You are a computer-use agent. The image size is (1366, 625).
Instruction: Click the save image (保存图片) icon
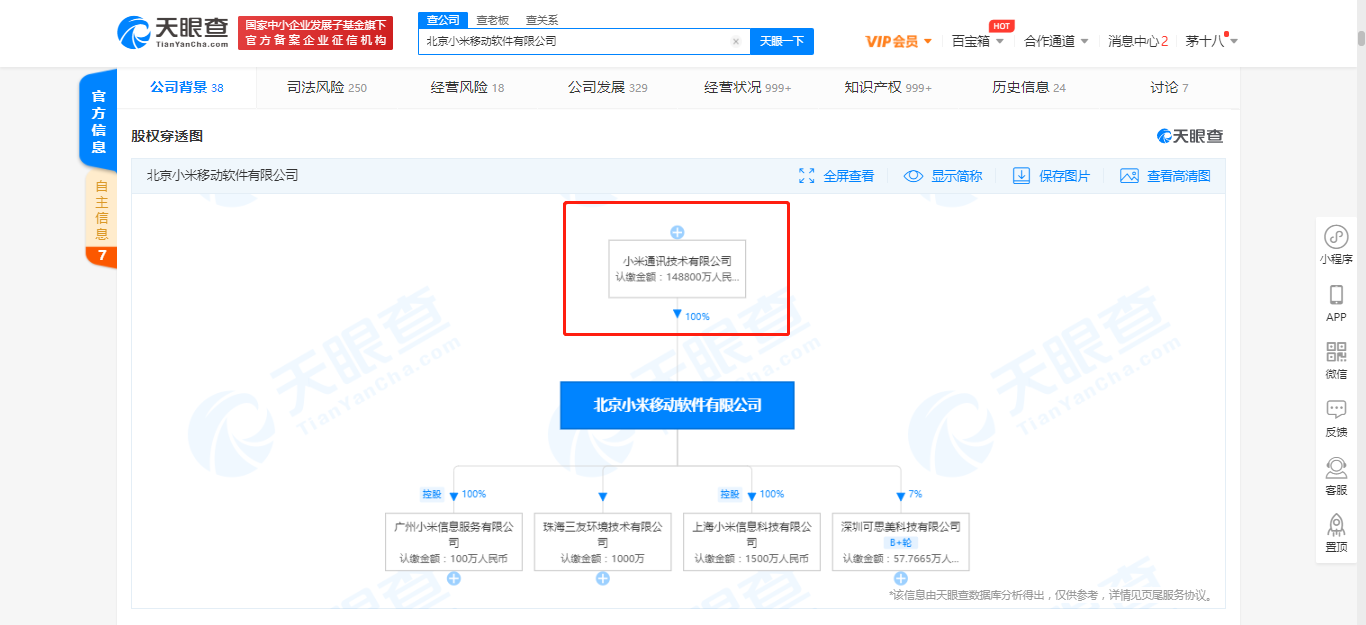1021,176
